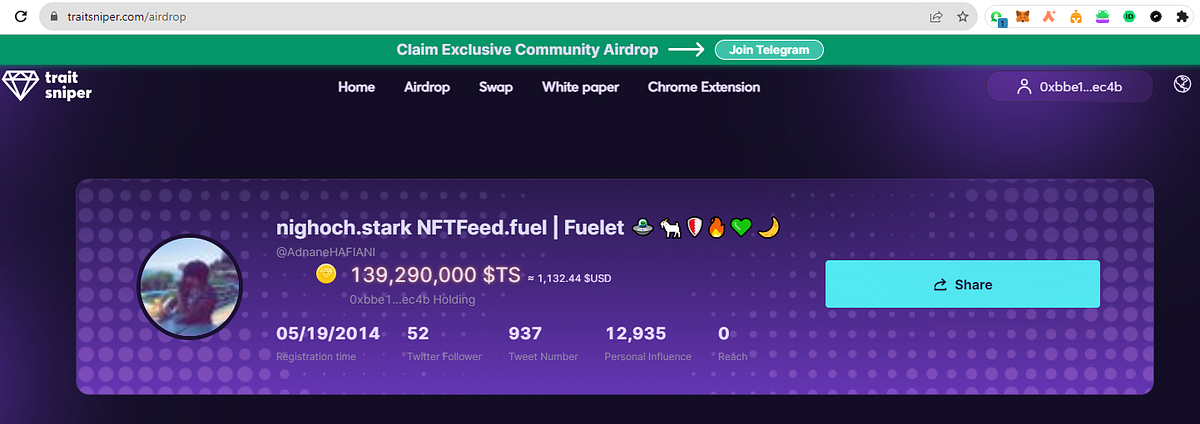The image size is (1200, 424).
Task: Reload the page
Action: click(x=20, y=17)
